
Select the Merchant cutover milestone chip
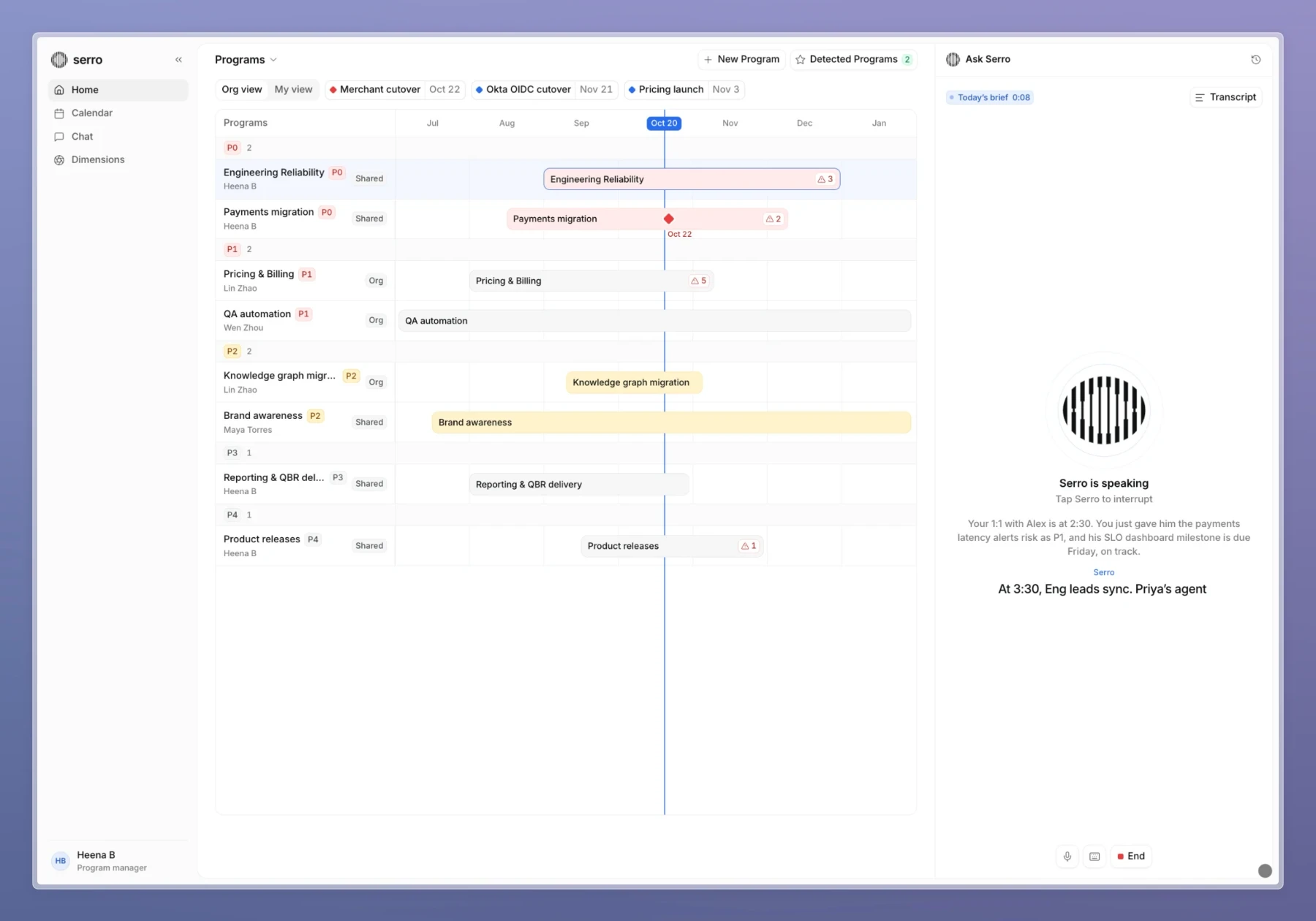(x=395, y=89)
